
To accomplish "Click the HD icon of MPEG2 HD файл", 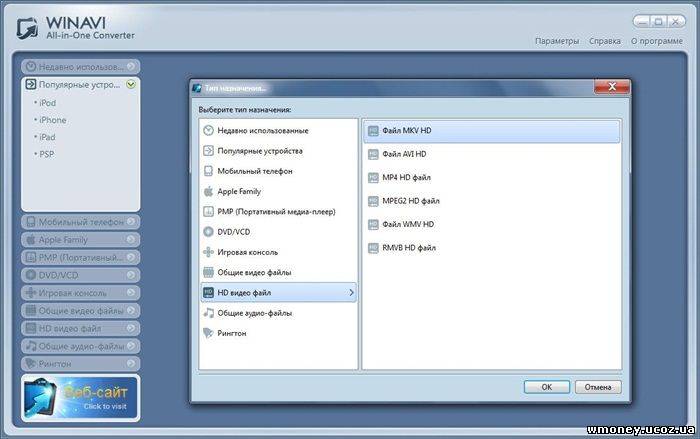I will tap(373, 201).
